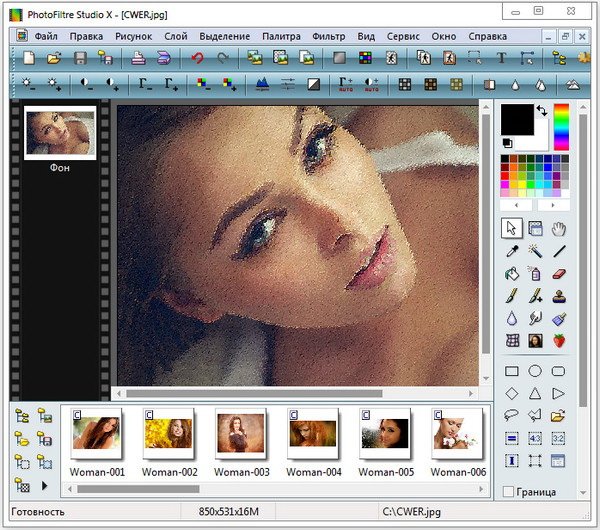
Task: Select the Magic Wand tool
Action: 535,251
